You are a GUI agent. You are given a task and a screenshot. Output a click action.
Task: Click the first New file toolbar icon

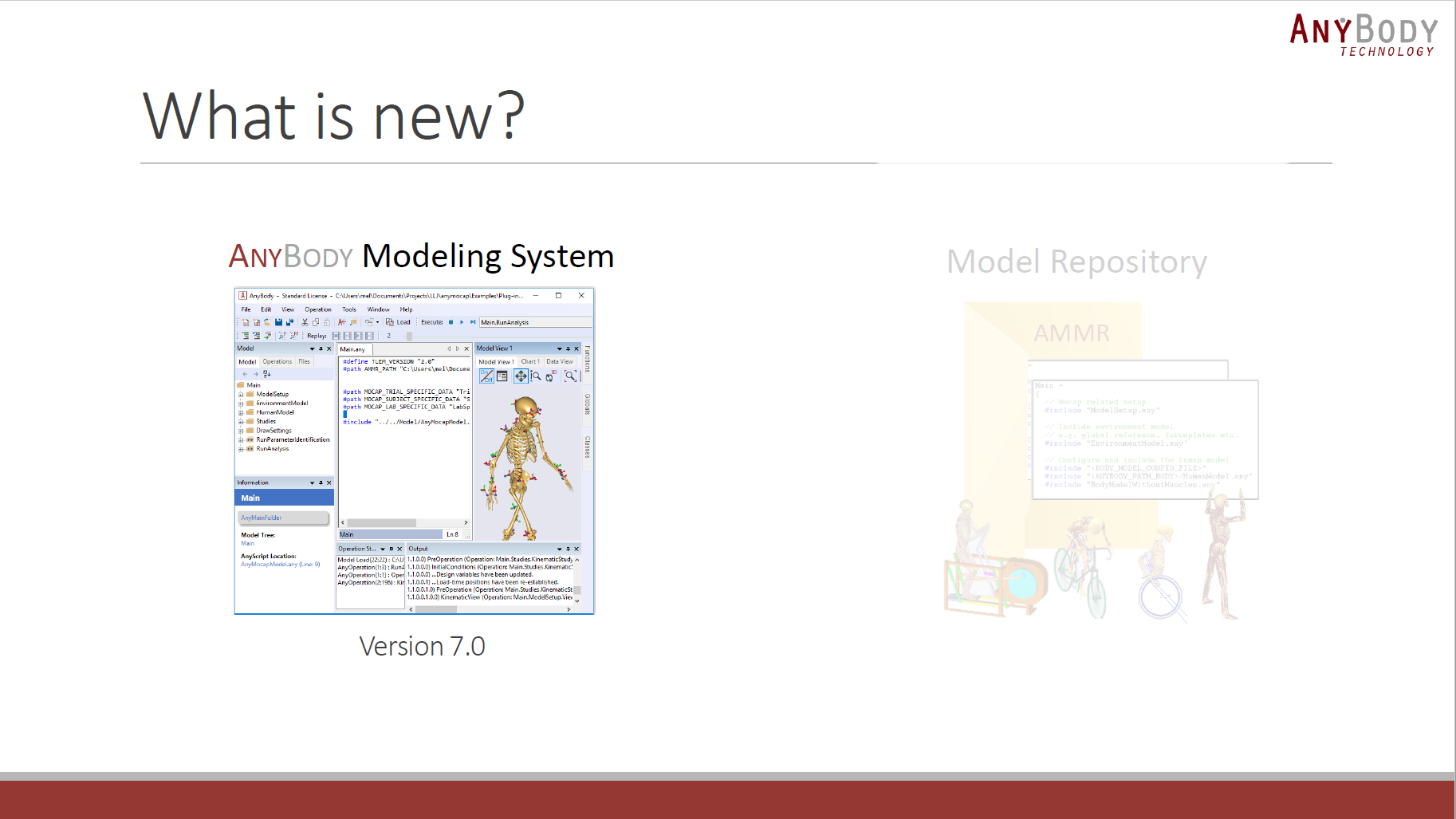pos(246,322)
